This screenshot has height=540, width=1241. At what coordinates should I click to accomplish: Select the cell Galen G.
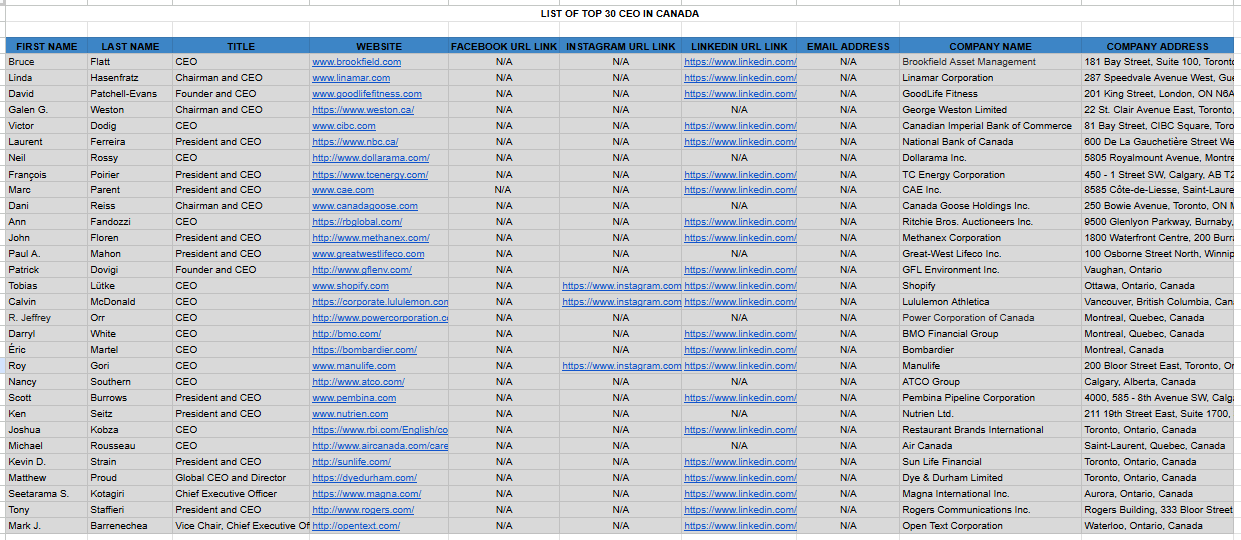pos(47,110)
